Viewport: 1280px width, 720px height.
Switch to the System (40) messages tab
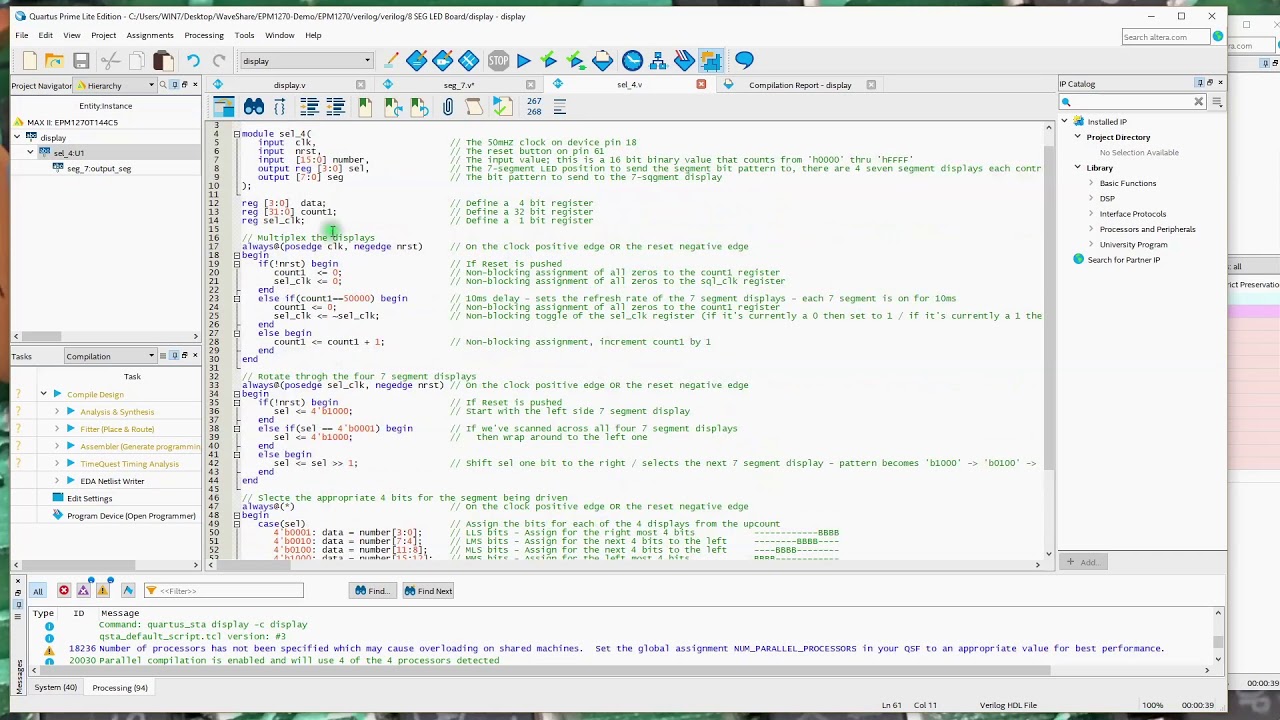55,688
